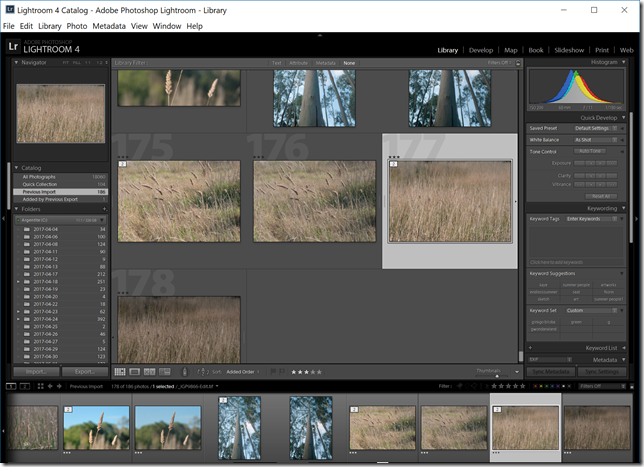Click the Import button
The height and width of the screenshot is (467, 644).
36,371
